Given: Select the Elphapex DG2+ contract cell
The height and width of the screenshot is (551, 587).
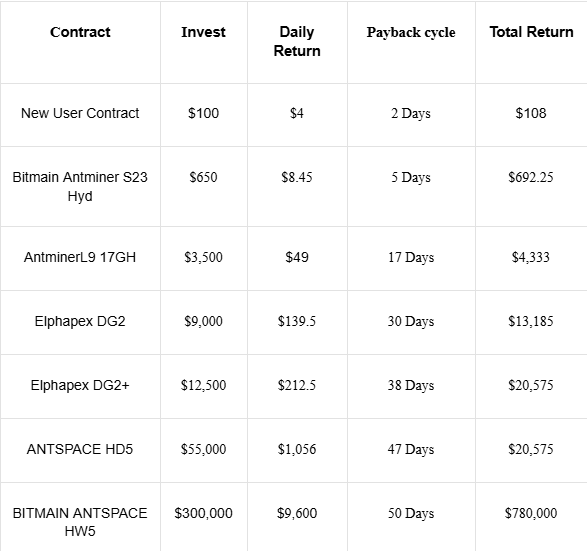Looking at the screenshot, I should click(80, 386).
